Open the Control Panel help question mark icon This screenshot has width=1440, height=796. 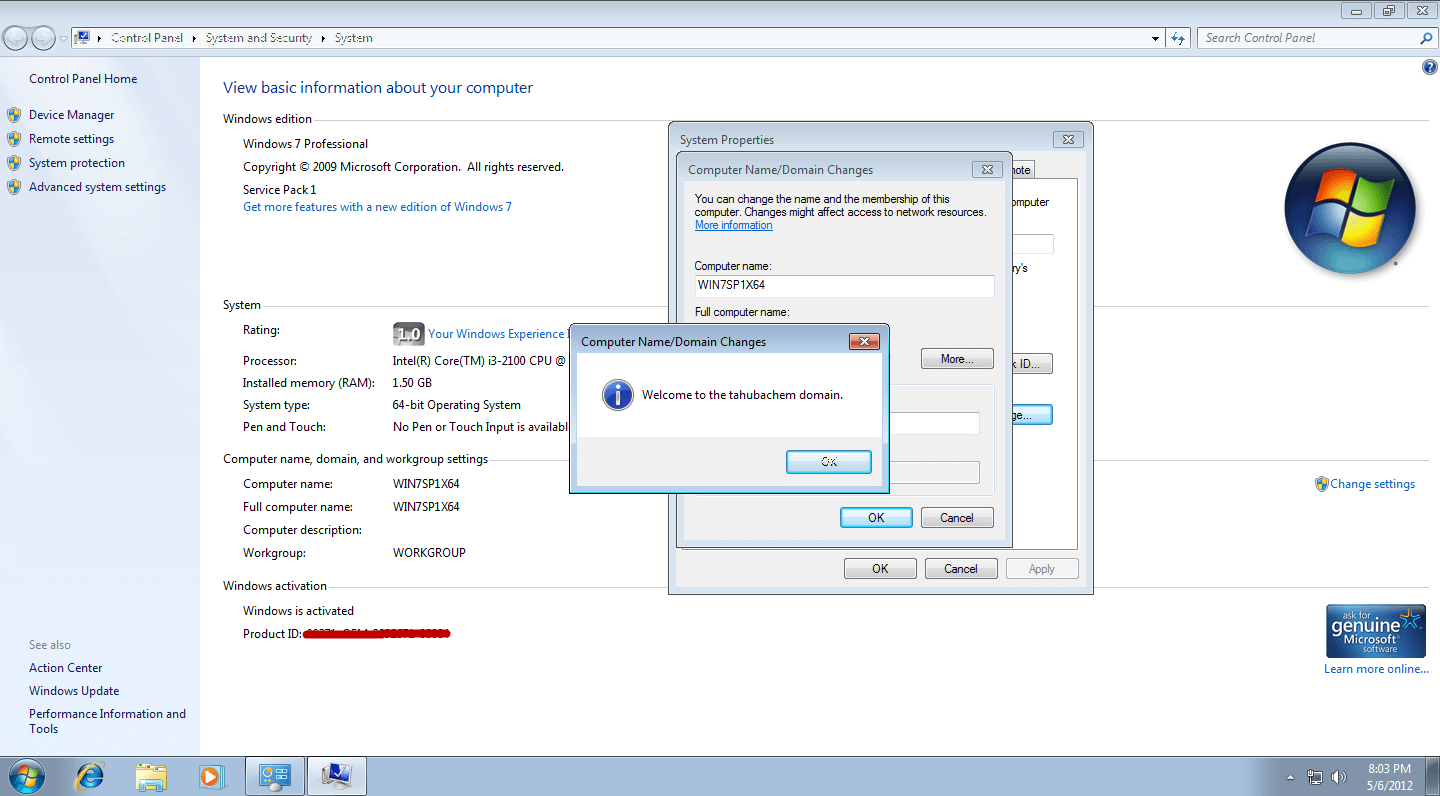[1429, 67]
